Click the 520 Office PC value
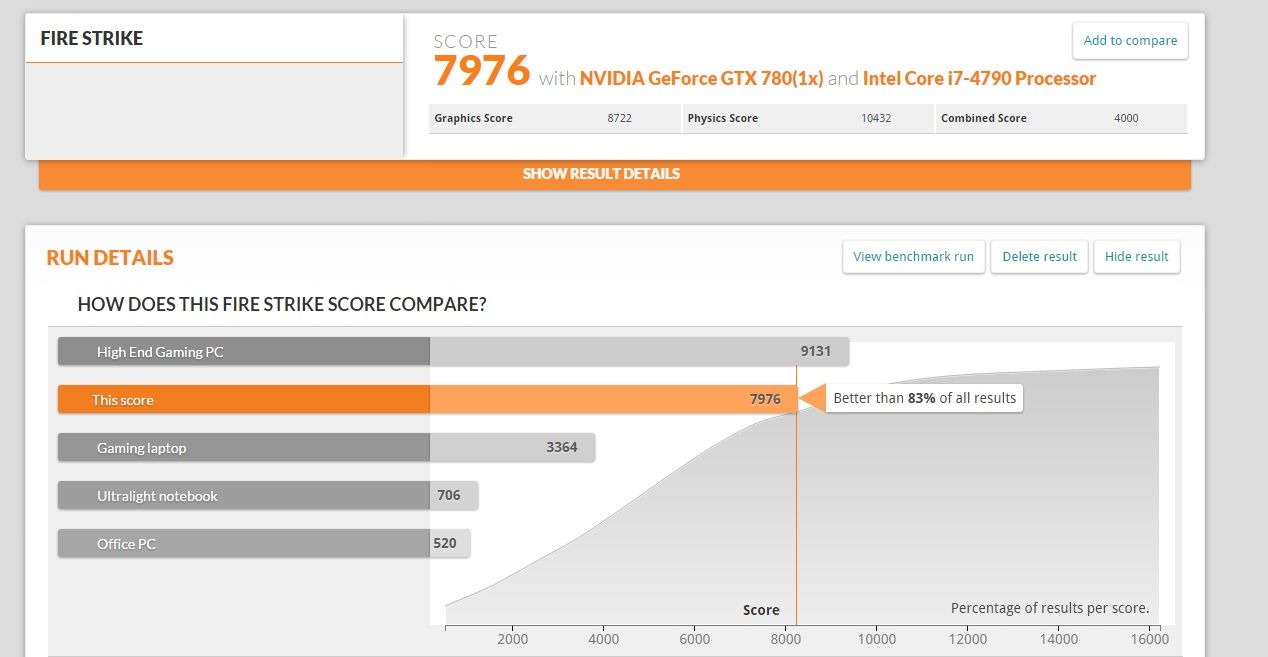Screen dimensions: 1268x657 [445, 543]
